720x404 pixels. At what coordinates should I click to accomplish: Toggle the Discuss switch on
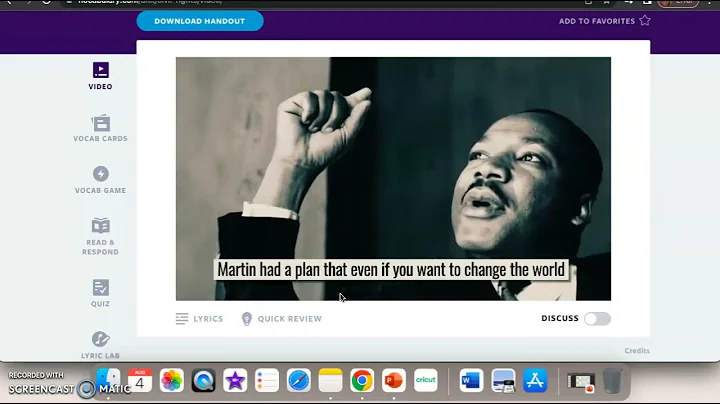click(597, 319)
